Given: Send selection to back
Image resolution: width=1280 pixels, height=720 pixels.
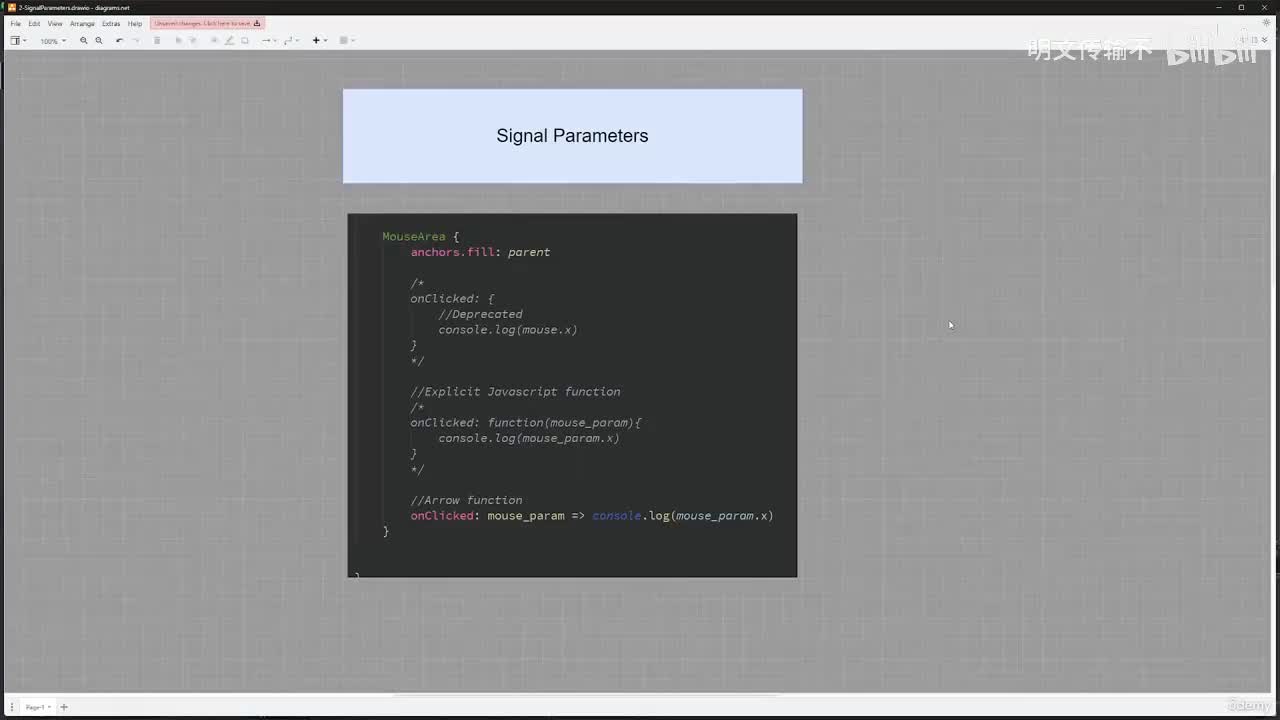Looking at the screenshot, I should pos(193,41).
